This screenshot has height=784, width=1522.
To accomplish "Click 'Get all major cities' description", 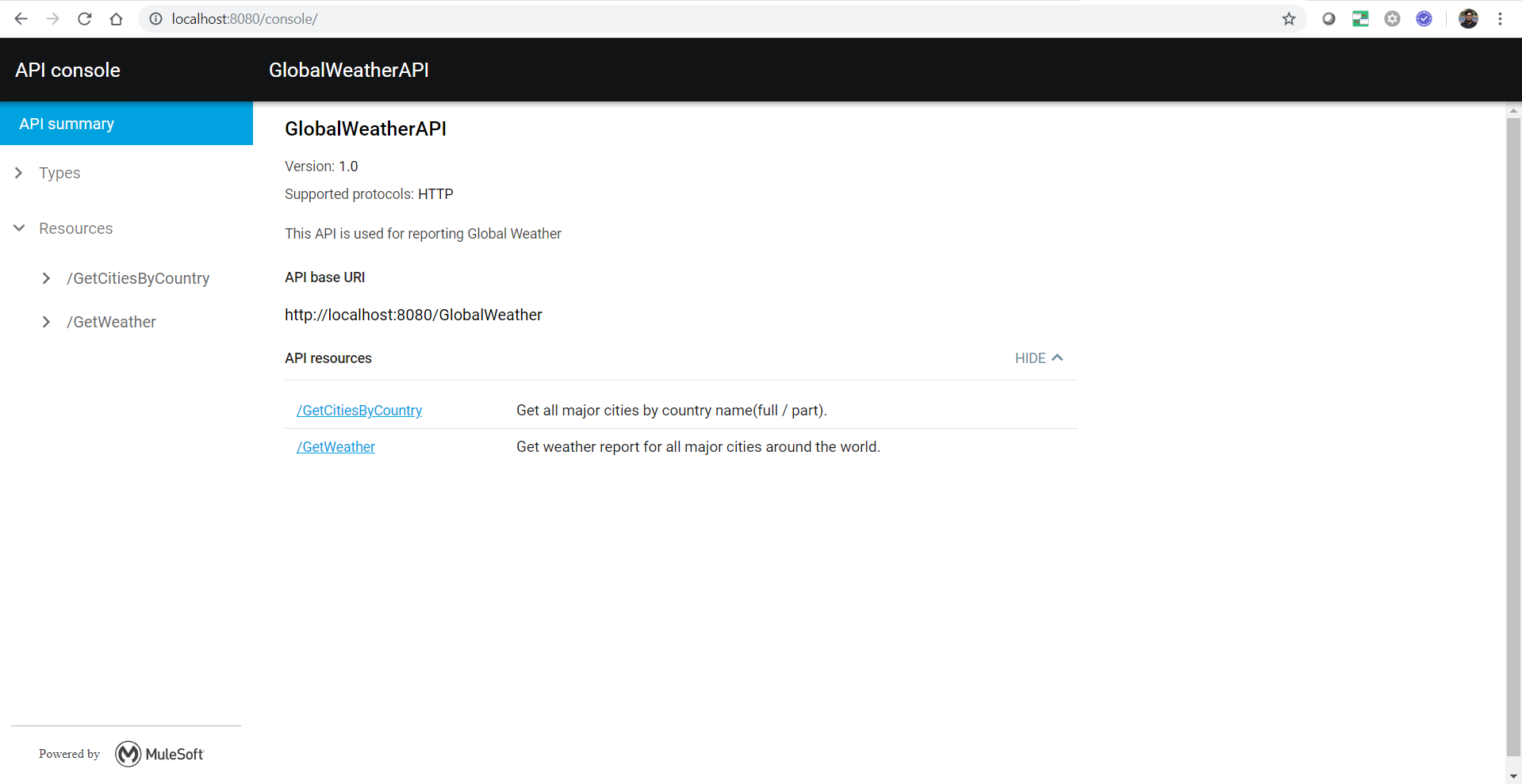I will point(672,411).
